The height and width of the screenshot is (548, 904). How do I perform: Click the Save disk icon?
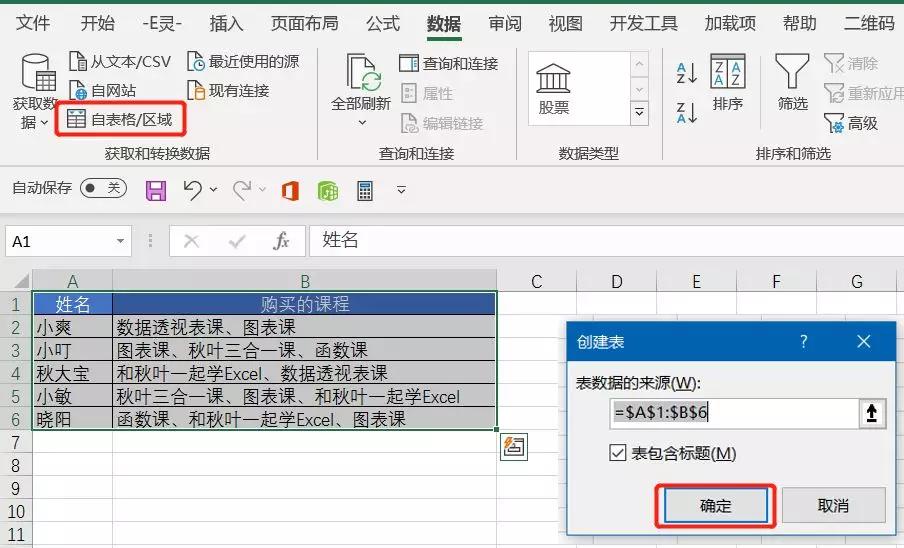[156, 190]
